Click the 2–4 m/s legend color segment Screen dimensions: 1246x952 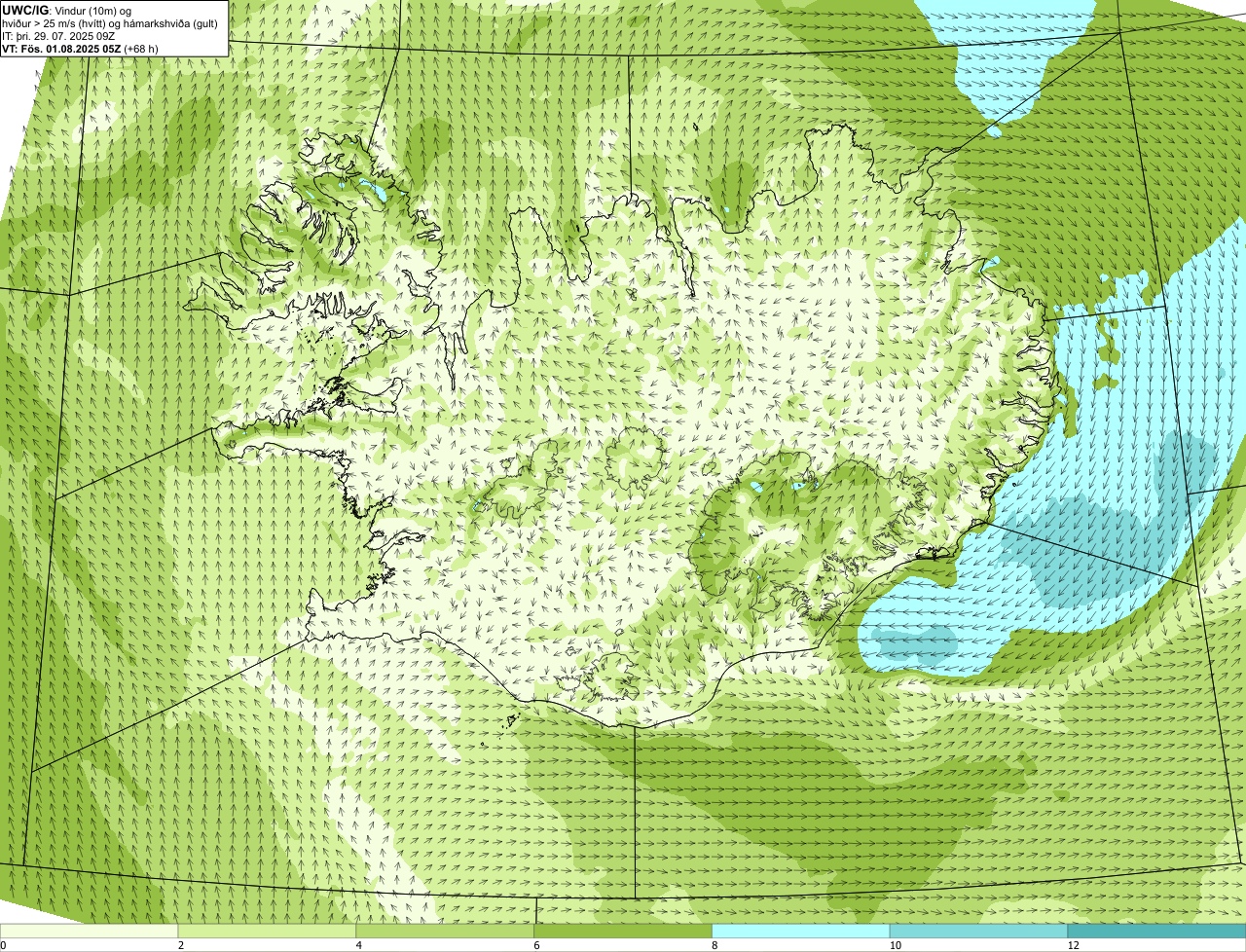[x=268, y=931]
